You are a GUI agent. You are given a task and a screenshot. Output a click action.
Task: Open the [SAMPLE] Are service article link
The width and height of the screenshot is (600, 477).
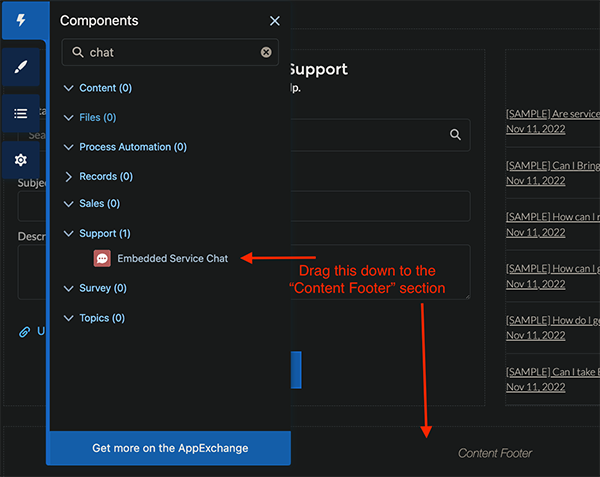553,114
